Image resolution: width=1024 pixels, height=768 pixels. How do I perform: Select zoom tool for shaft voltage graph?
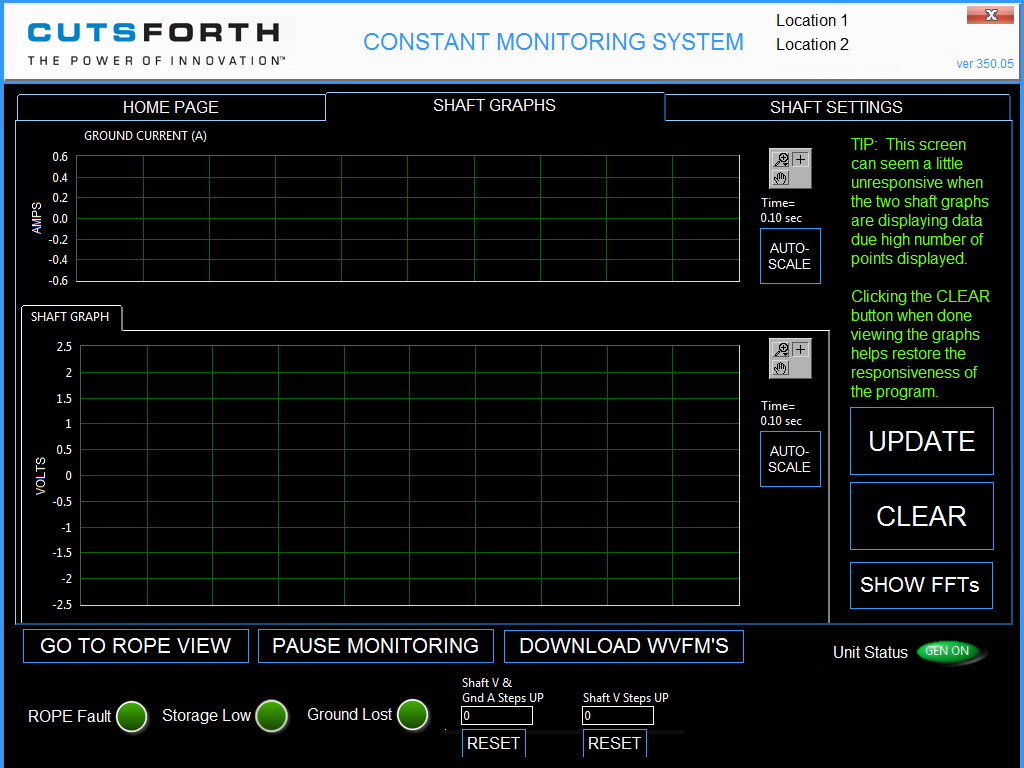(x=781, y=349)
